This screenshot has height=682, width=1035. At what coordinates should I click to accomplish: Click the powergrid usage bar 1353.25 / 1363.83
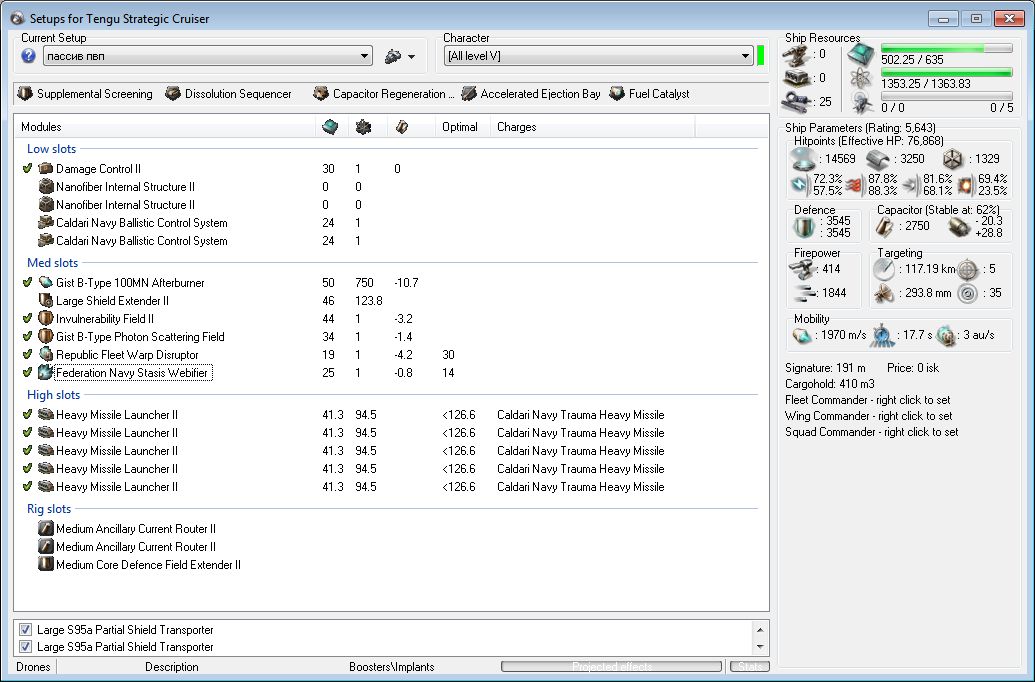pyautogui.click(x=946, y=73)
